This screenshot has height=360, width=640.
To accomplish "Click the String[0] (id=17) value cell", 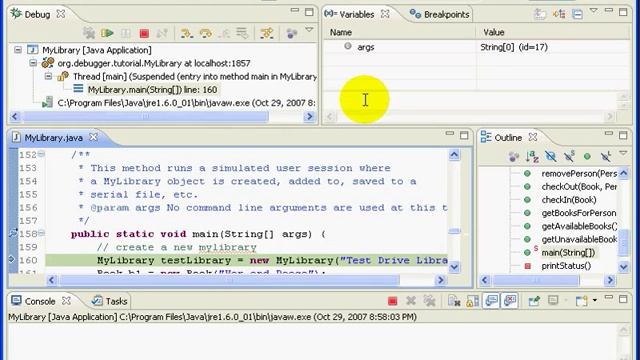I will [514, 47].
